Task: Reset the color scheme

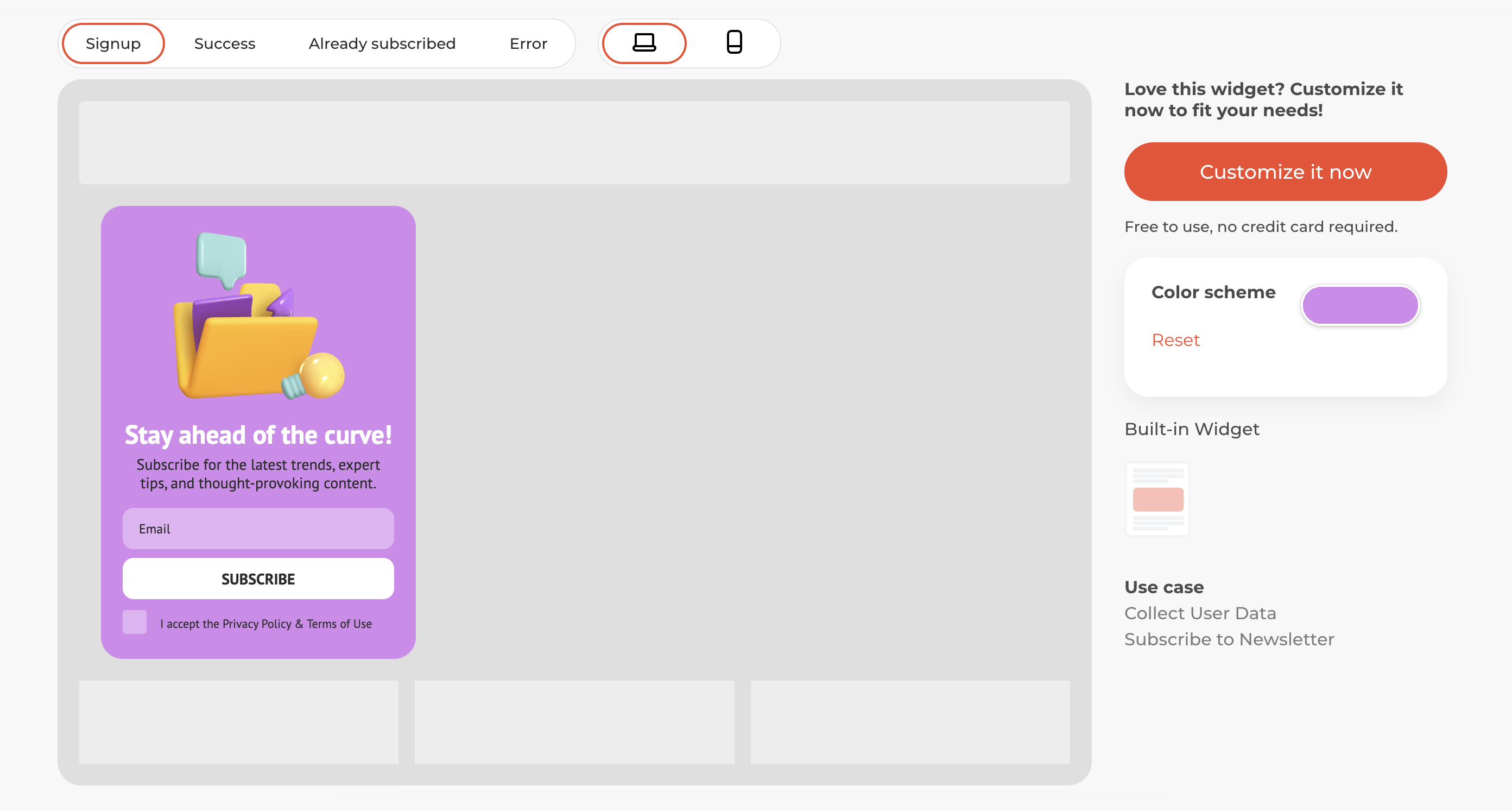Action: tap(1175, 340)
